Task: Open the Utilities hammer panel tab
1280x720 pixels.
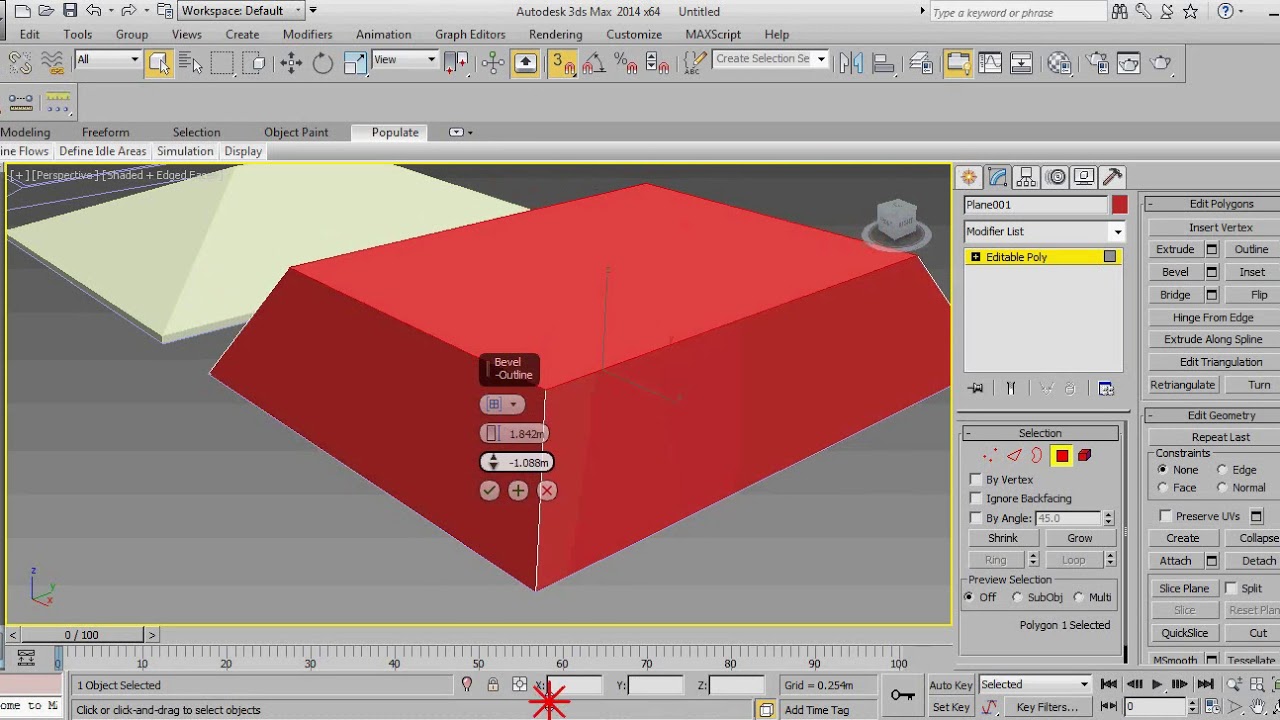Action: tap(1113, 177)
